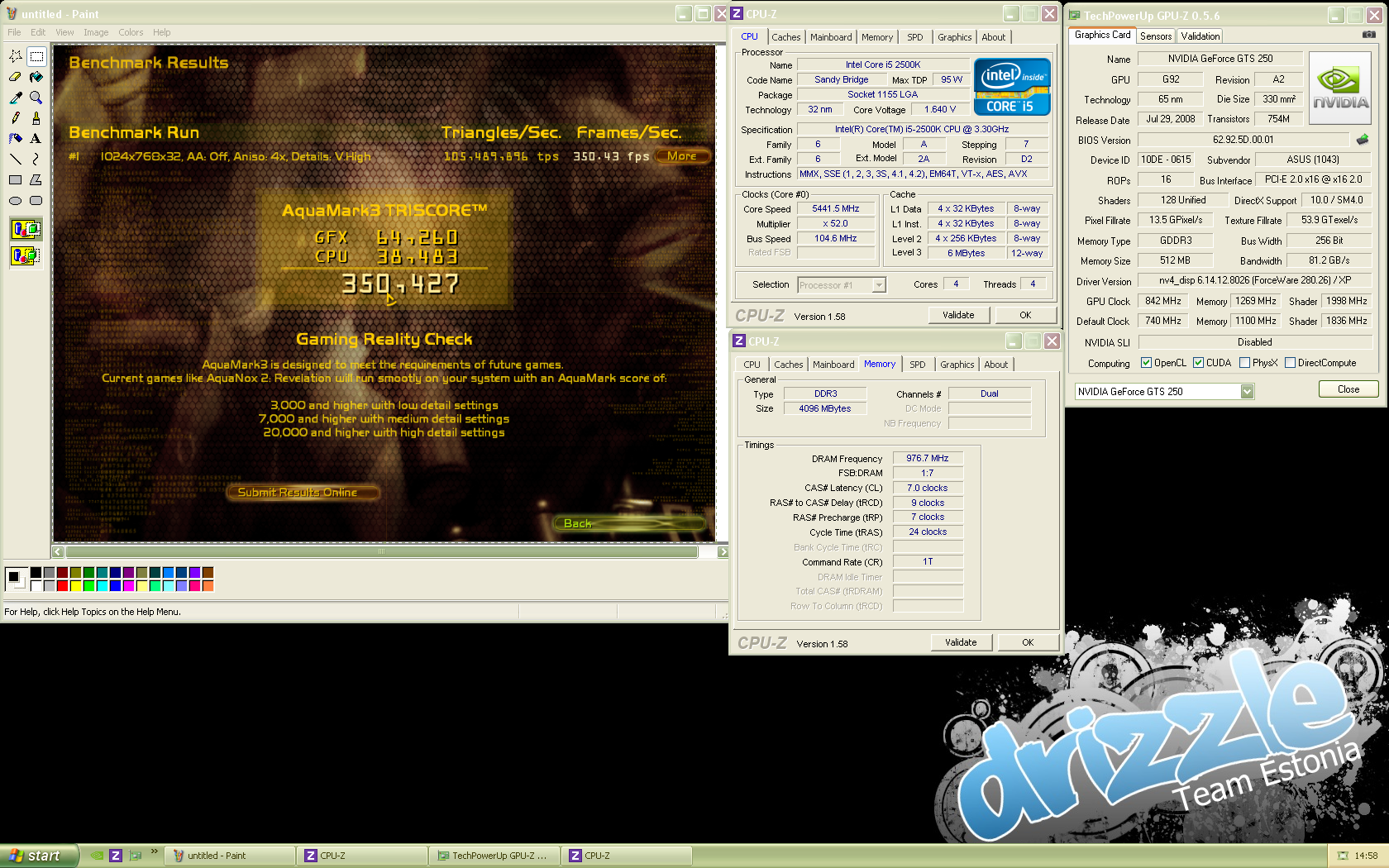Select the Text tool (letter A)

pos(36,139)
